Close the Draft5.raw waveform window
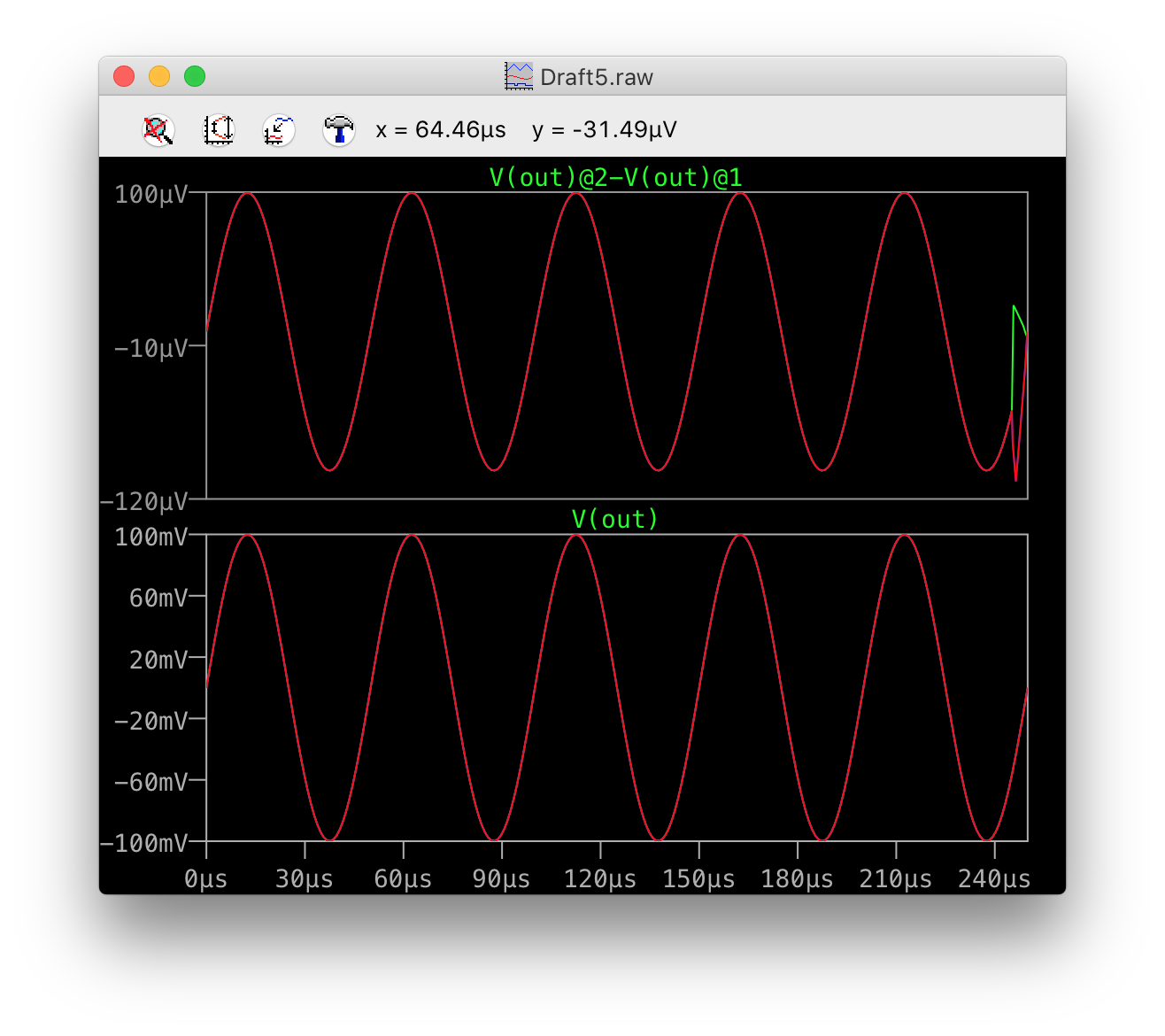 tap(124, 77)
